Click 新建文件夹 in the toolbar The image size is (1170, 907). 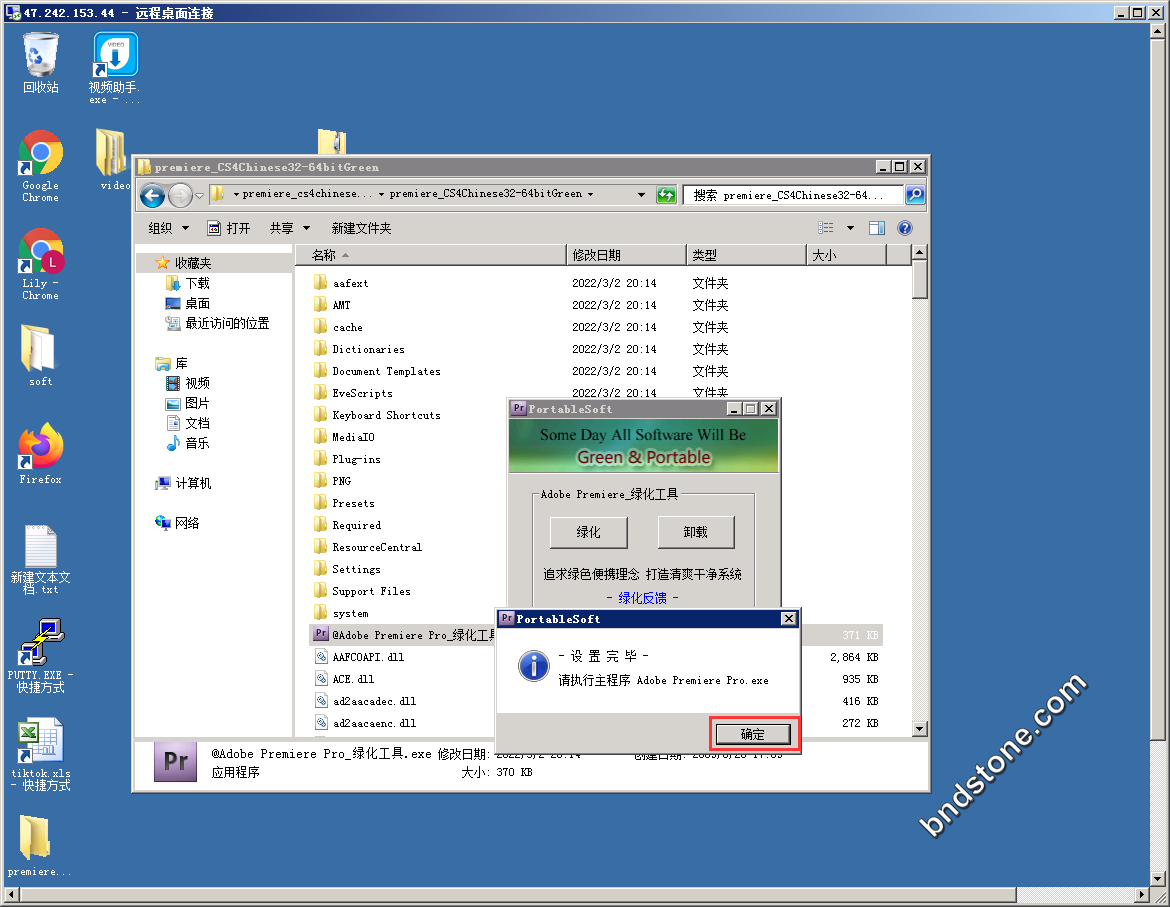pyautogui.click(x=361, y=228)
